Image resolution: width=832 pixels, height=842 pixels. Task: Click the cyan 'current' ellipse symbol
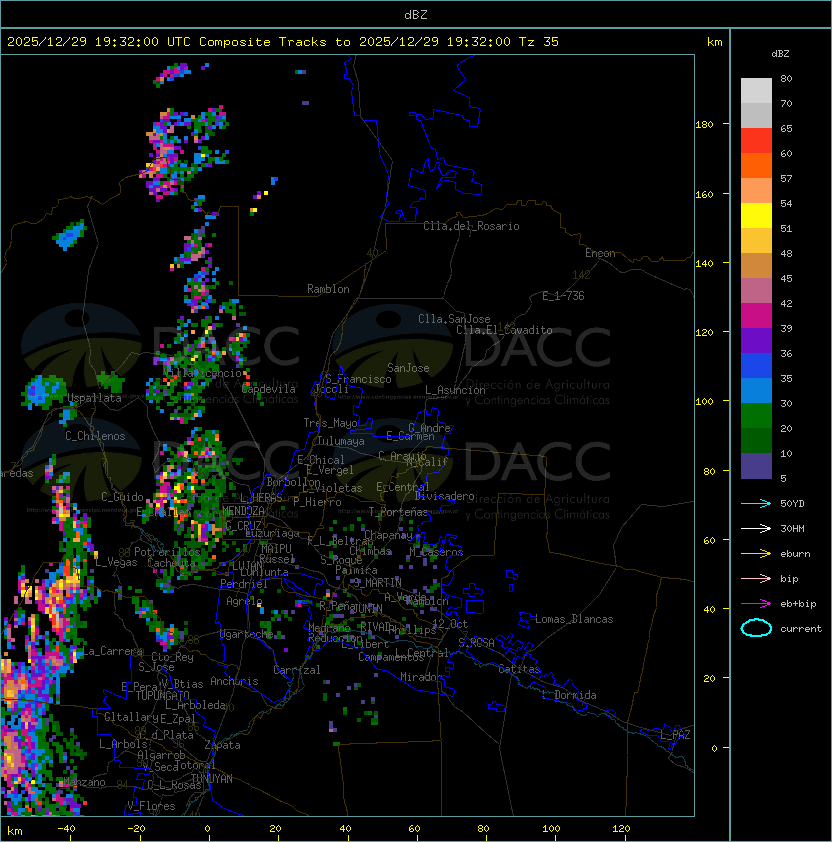tap(756, 628)
